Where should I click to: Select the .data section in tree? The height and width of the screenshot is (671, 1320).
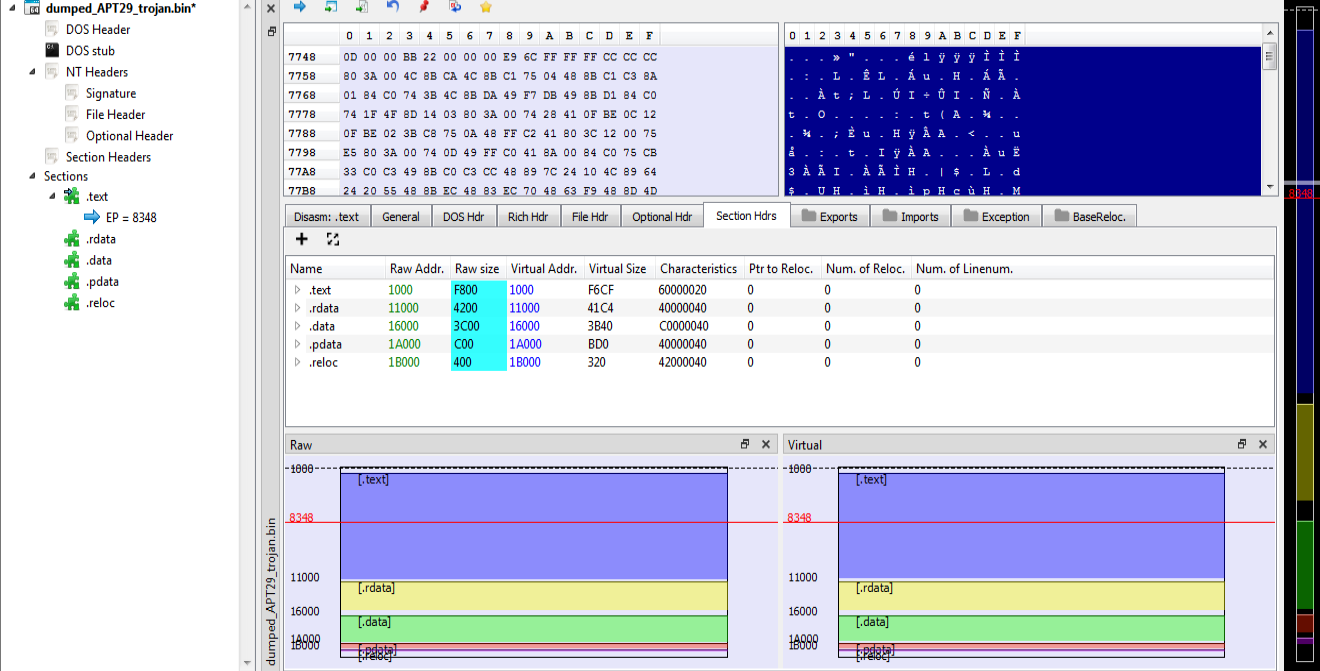[99, 260]
